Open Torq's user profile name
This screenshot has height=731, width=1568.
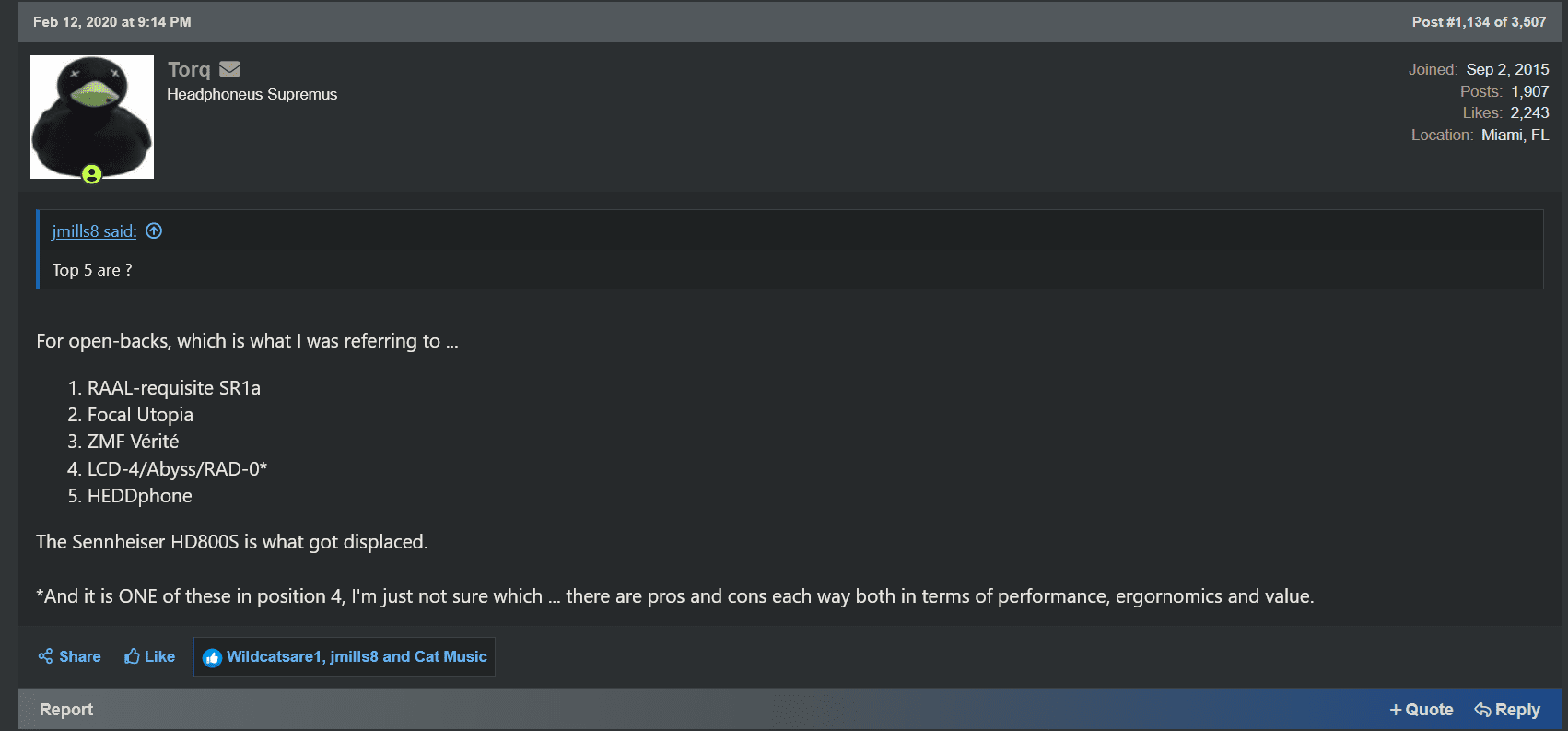[189, 69]
